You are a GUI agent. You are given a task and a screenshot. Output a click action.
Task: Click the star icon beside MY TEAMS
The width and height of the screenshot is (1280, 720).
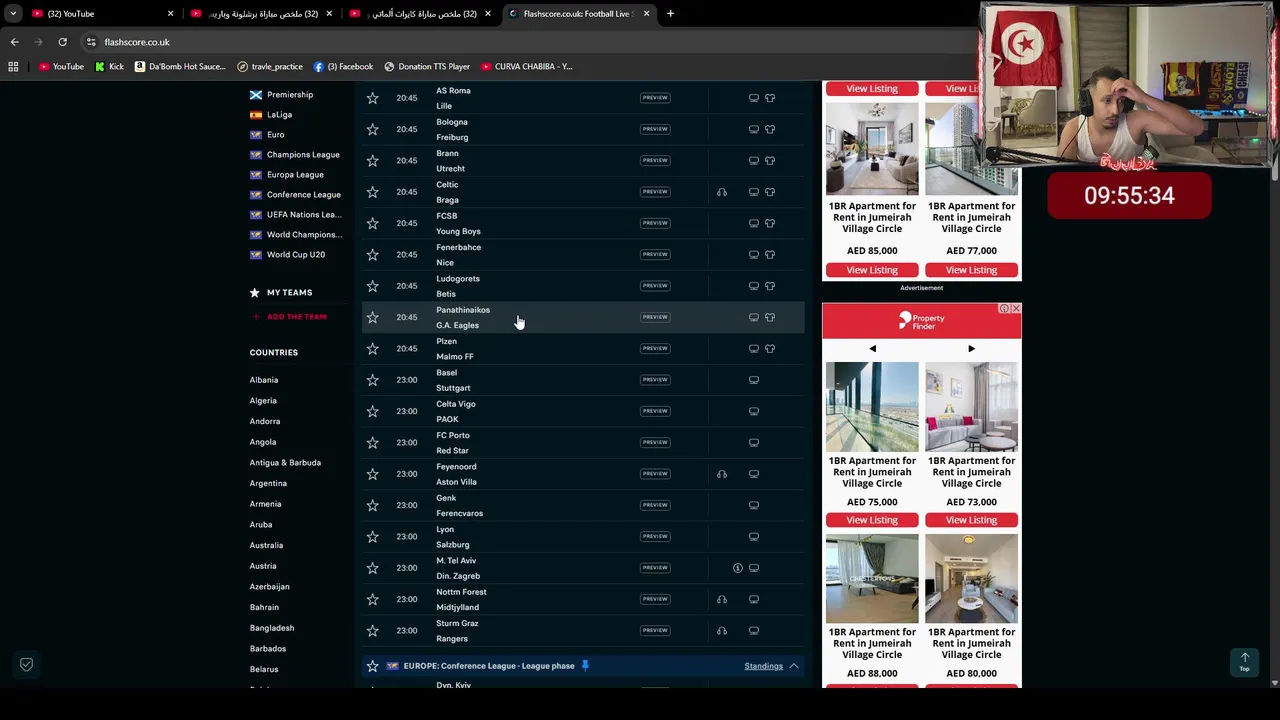point(255,292)
